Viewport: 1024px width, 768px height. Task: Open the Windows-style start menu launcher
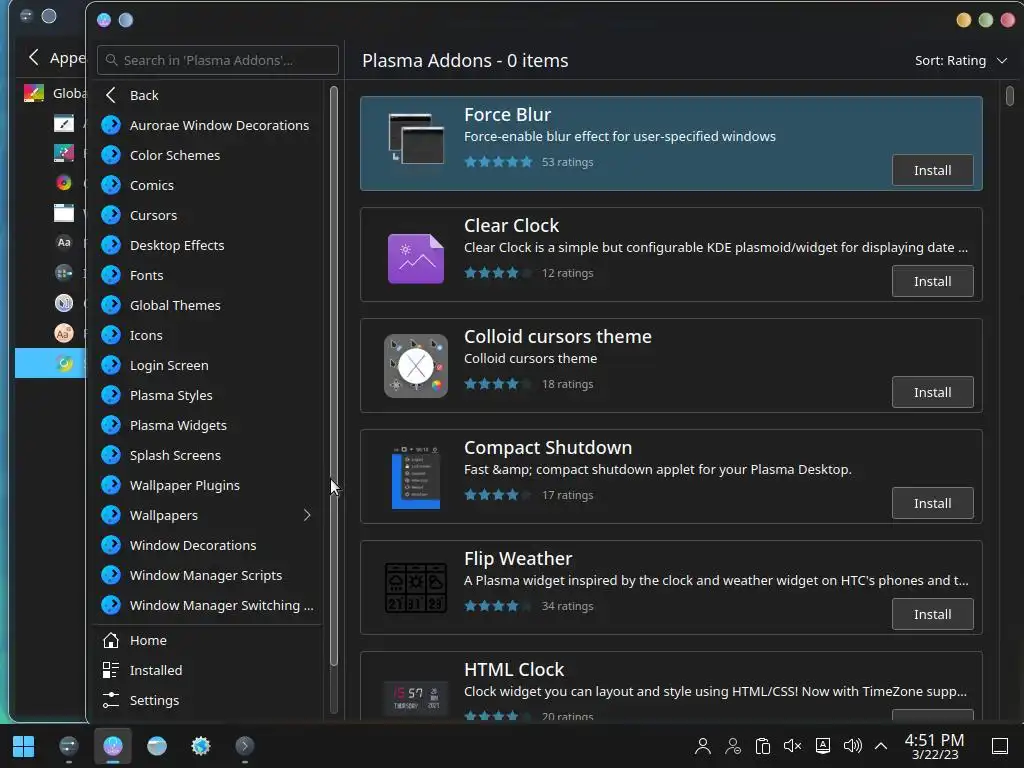pos(24,746)
